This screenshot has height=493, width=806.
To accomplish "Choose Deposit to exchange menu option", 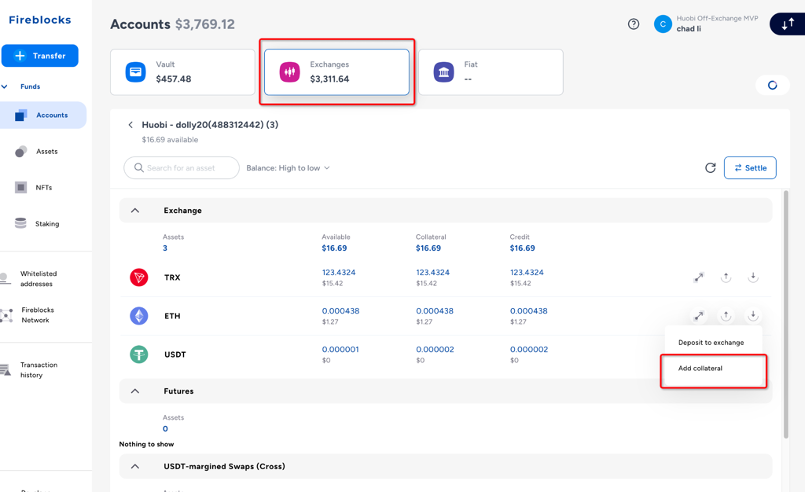I will coord(711,342).
